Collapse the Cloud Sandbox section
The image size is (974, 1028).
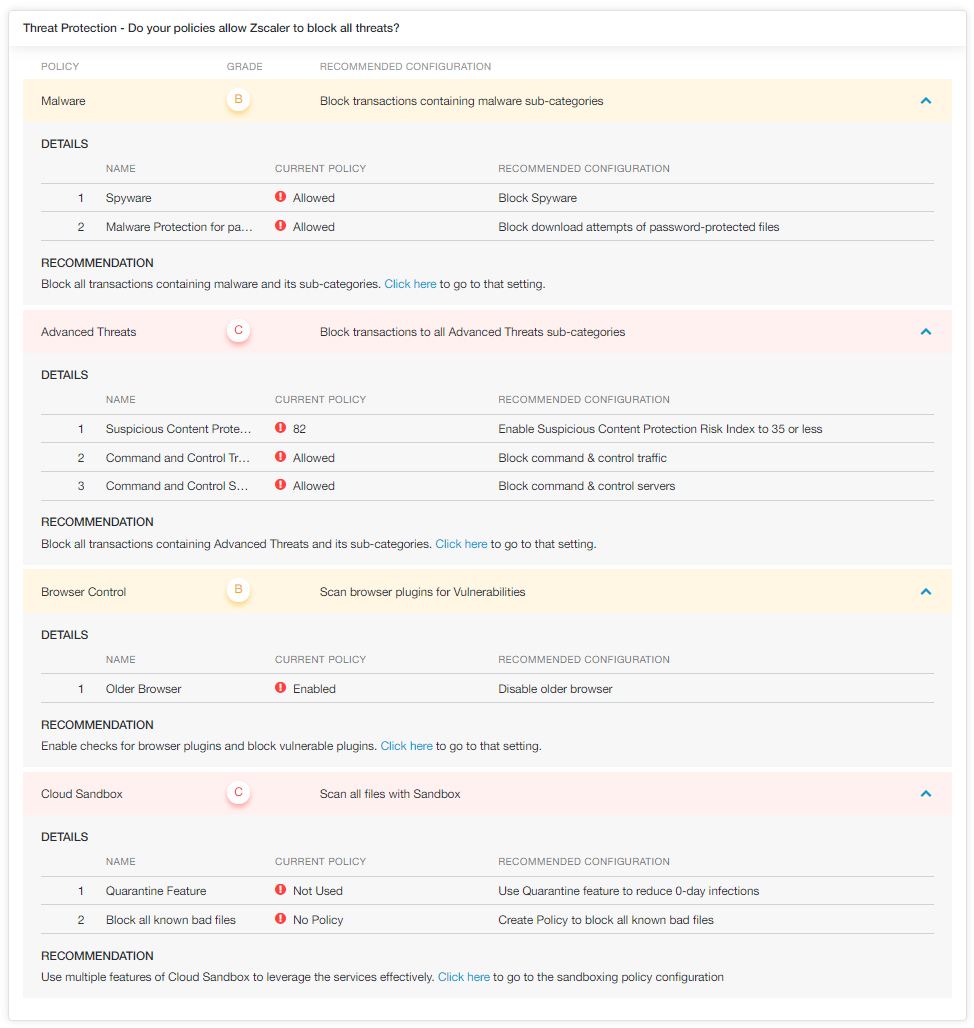point(925,791)
